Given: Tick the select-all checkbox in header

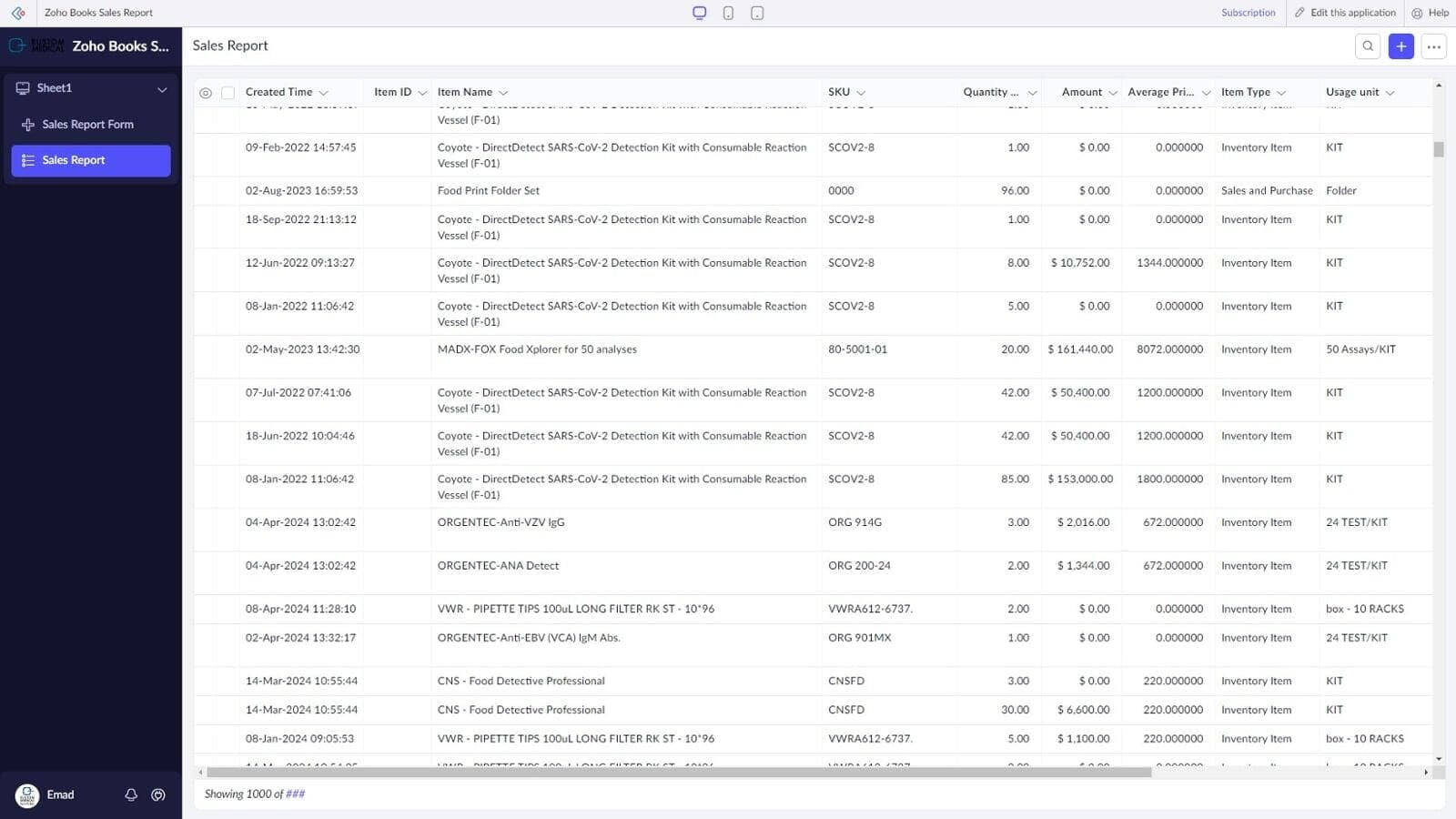Looking at the screenshot, I should [228, 93].
